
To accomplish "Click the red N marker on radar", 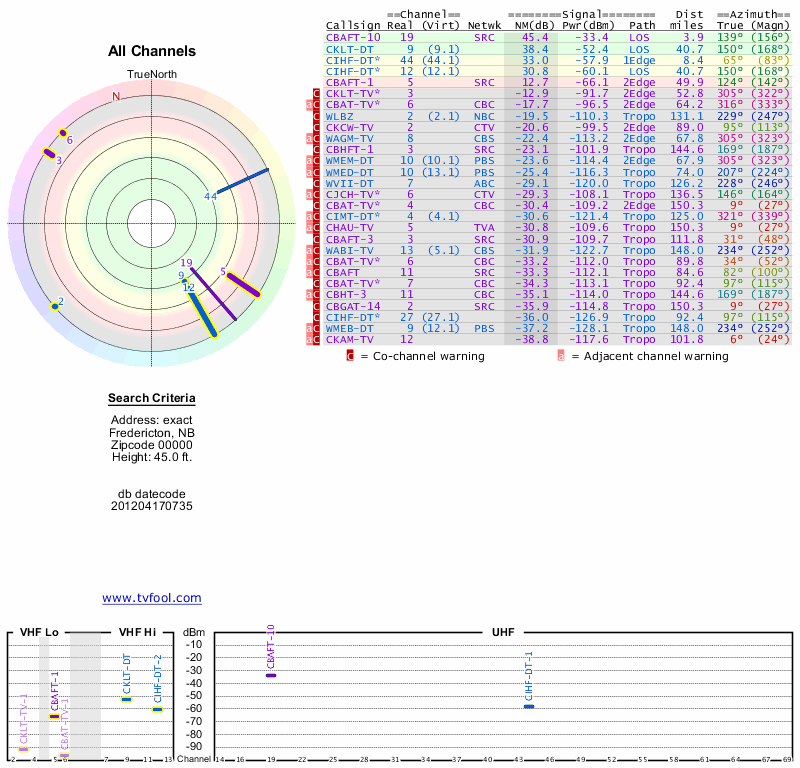I will (116, 97).
